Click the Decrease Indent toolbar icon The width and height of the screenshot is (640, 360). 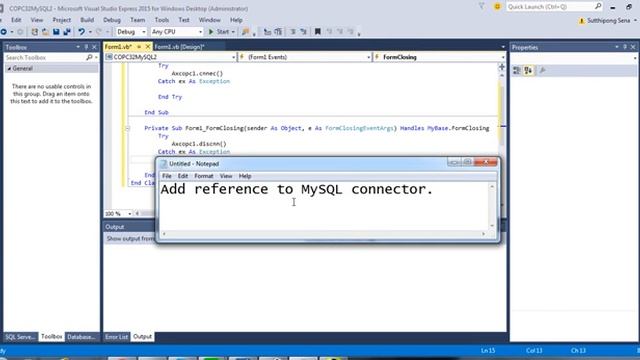pyautogui.click(x=293, y=31)
